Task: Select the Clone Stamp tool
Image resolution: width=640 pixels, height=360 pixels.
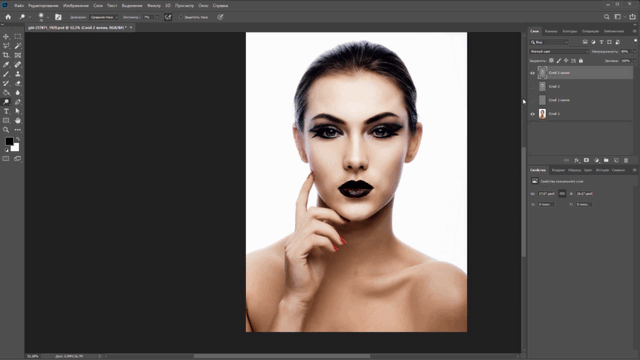Action: [x=18, y=74]
